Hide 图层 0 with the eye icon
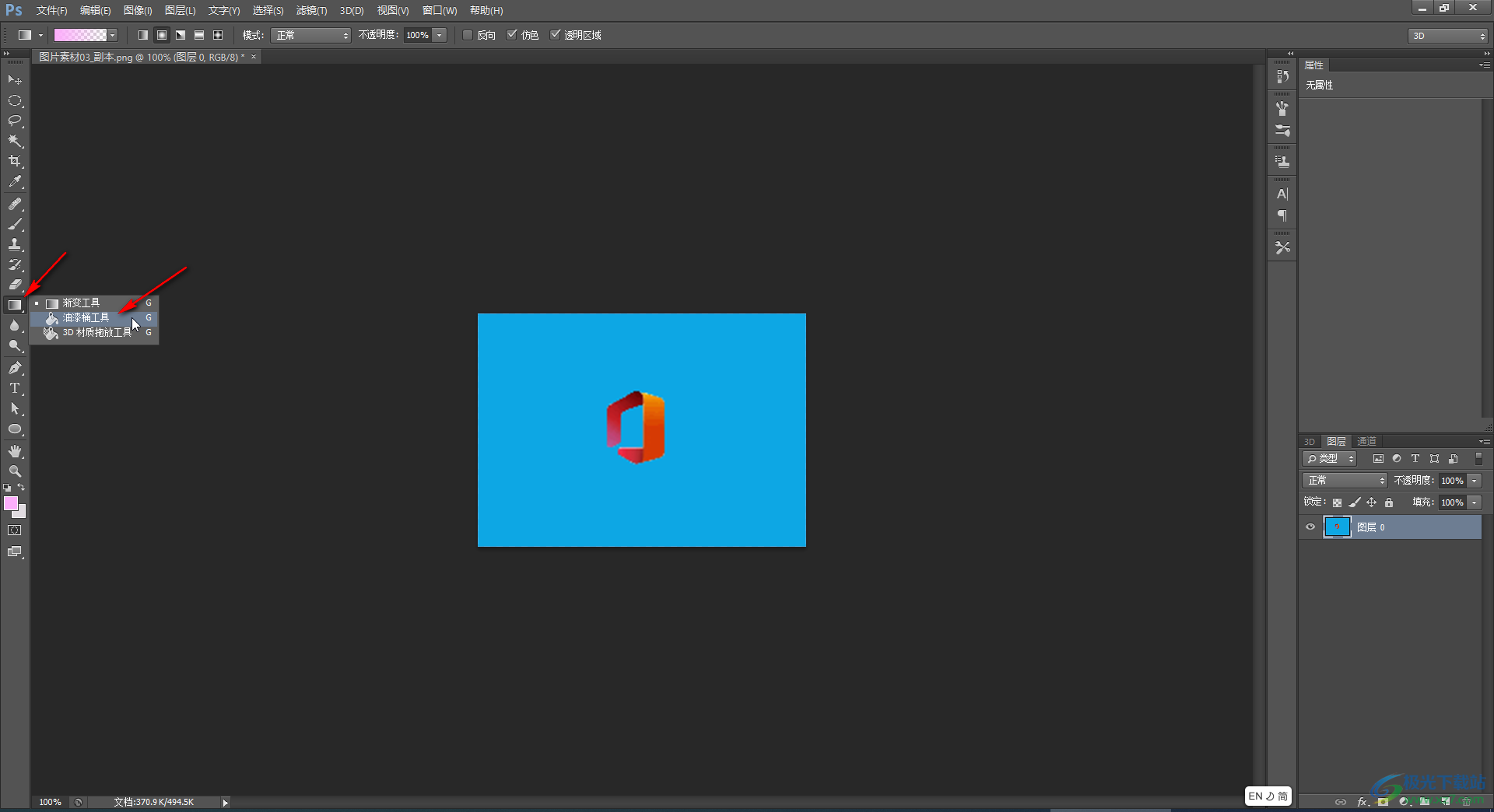 tap(1310, 527)
